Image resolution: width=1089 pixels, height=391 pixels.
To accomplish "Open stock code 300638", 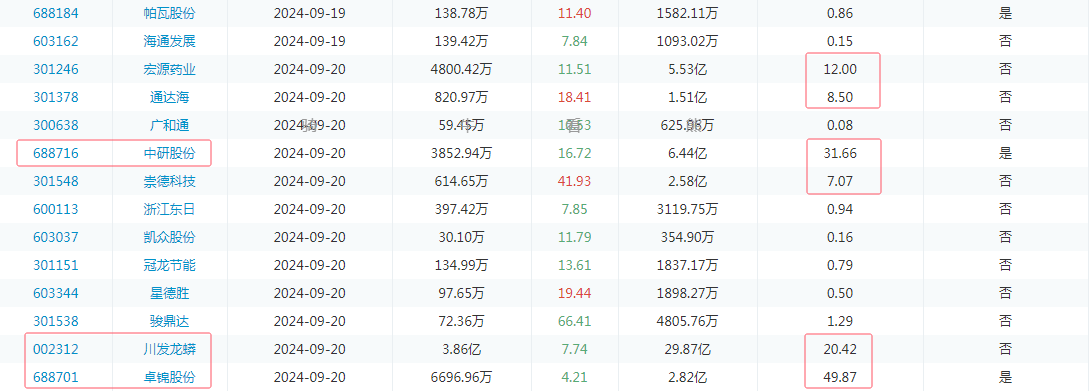I will coord(56,125).
